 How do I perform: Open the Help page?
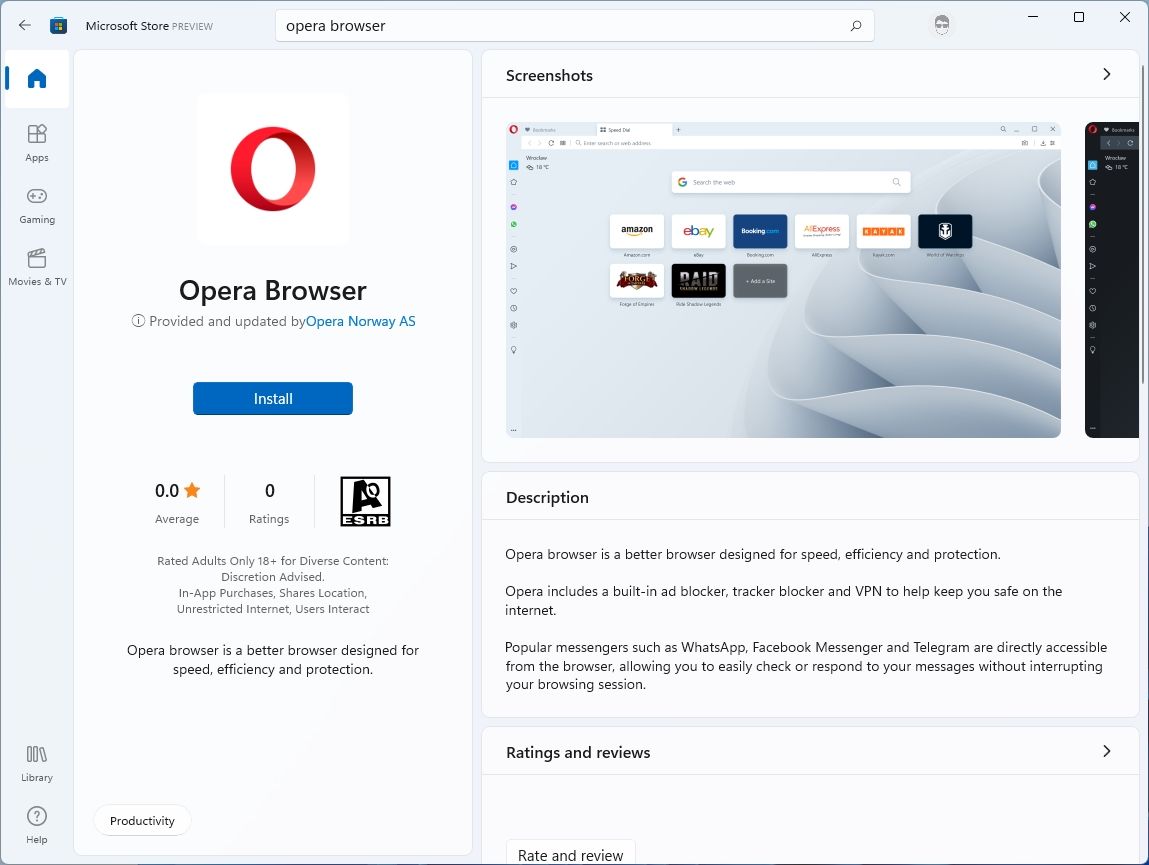coord(37,825)
